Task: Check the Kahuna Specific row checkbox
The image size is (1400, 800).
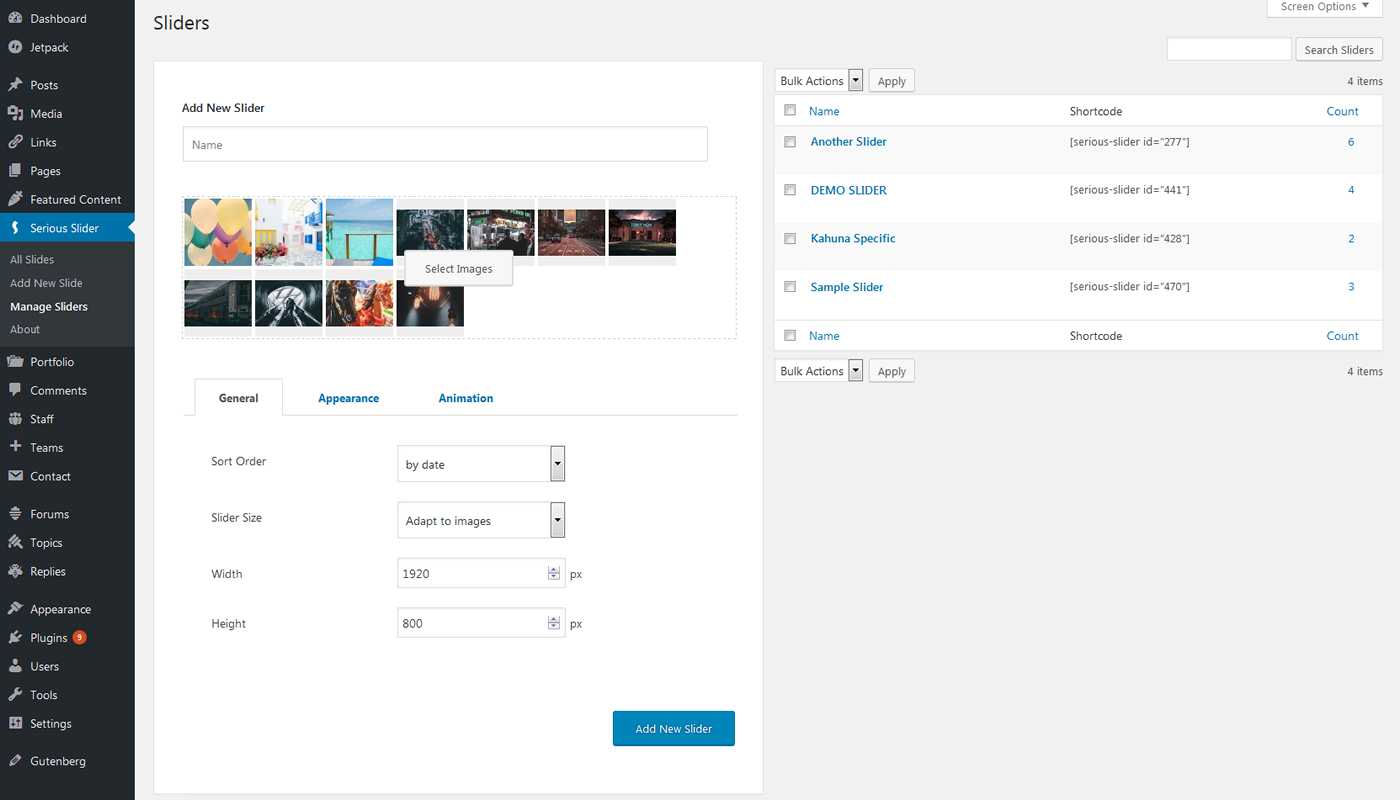Action: pyautogui.click(x=790, y=238)
